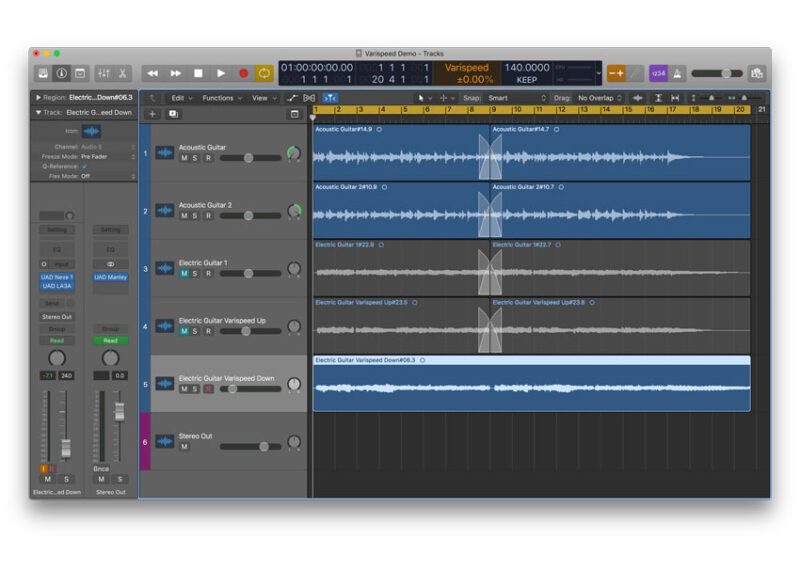Open the Flex Mode Off dropdown
The height and width of the screenshot is (571, 800).
click(108, 176)
